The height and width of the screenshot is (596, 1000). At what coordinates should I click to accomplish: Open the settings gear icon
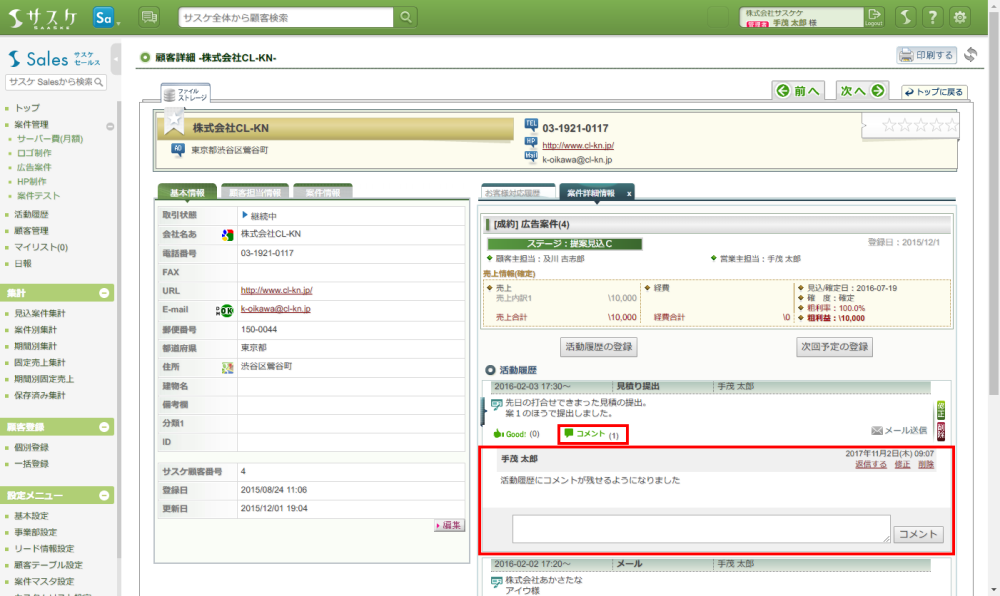tap(960, 17)
